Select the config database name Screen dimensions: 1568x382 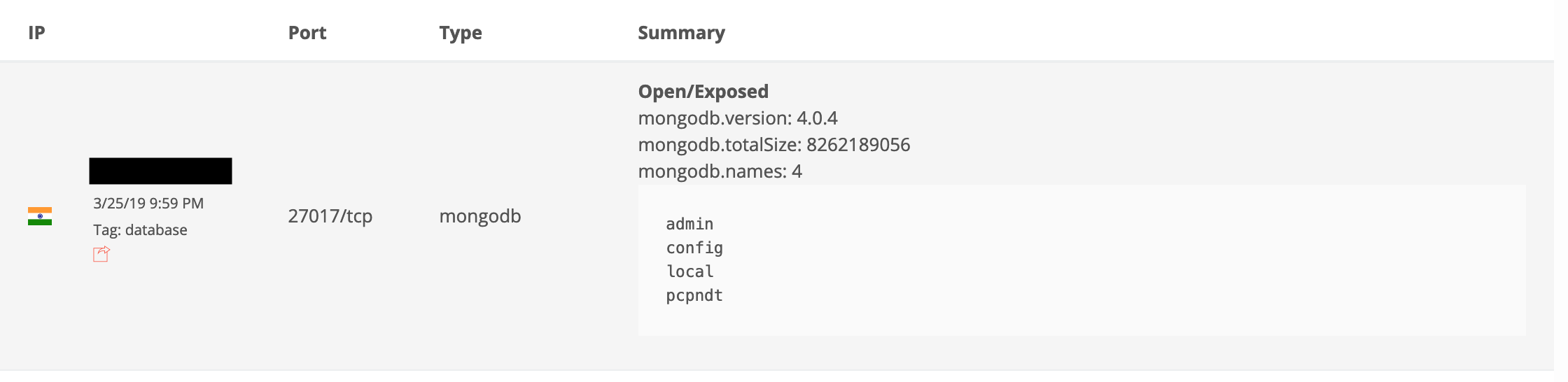pyautogui.click(x=694, y=248)
